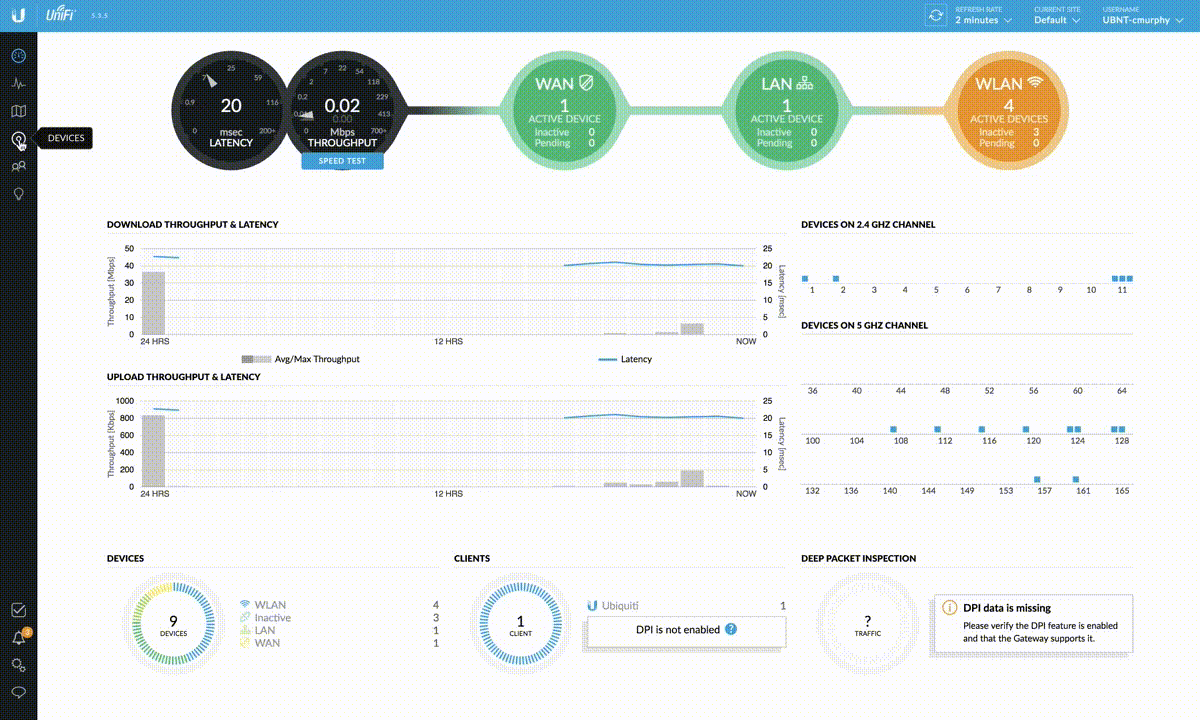Open the Settings gears icon
This screenshot has width=1200, height=720.
tap(18, 665)
